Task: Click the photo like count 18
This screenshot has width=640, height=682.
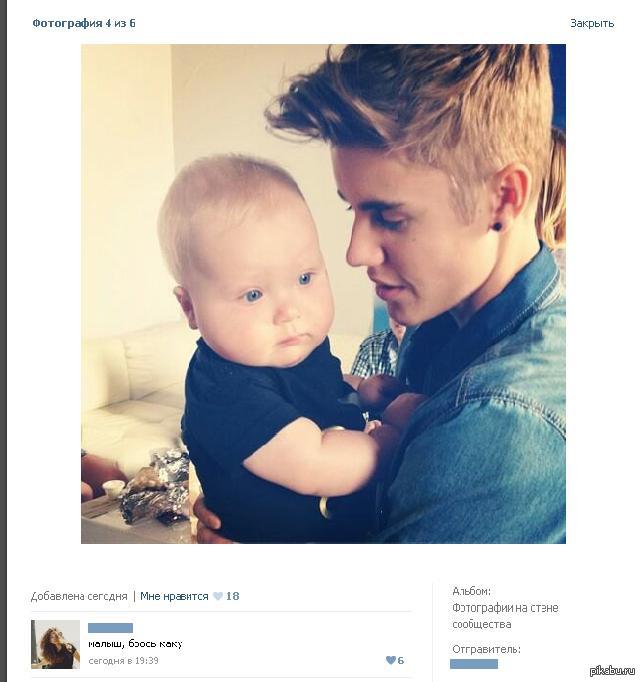Action: point(232,596)
